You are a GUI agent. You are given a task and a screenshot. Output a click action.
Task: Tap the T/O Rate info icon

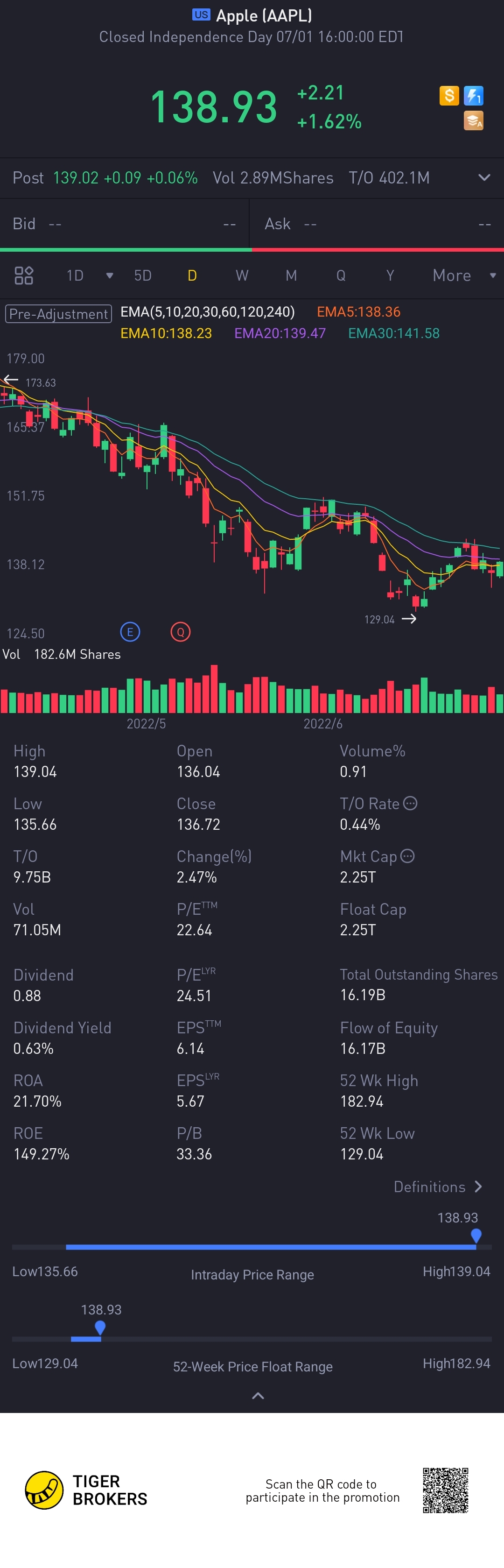411,804
